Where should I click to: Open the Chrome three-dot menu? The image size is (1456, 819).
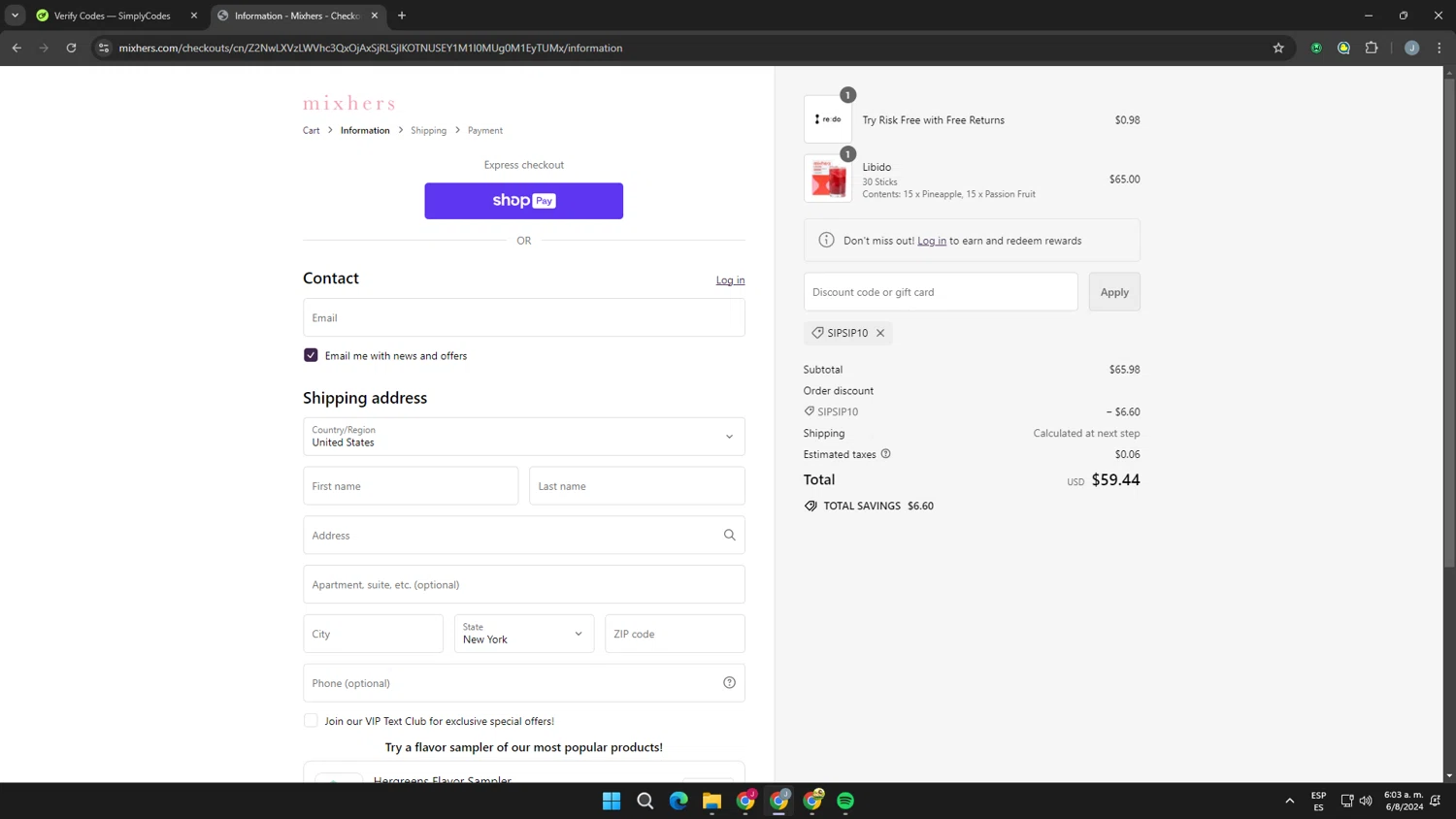tap(1439, 48)
